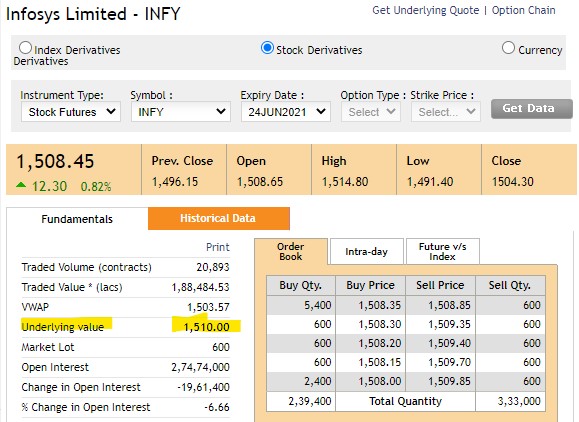Open the Option Chain link

click(x=523, y=10)
